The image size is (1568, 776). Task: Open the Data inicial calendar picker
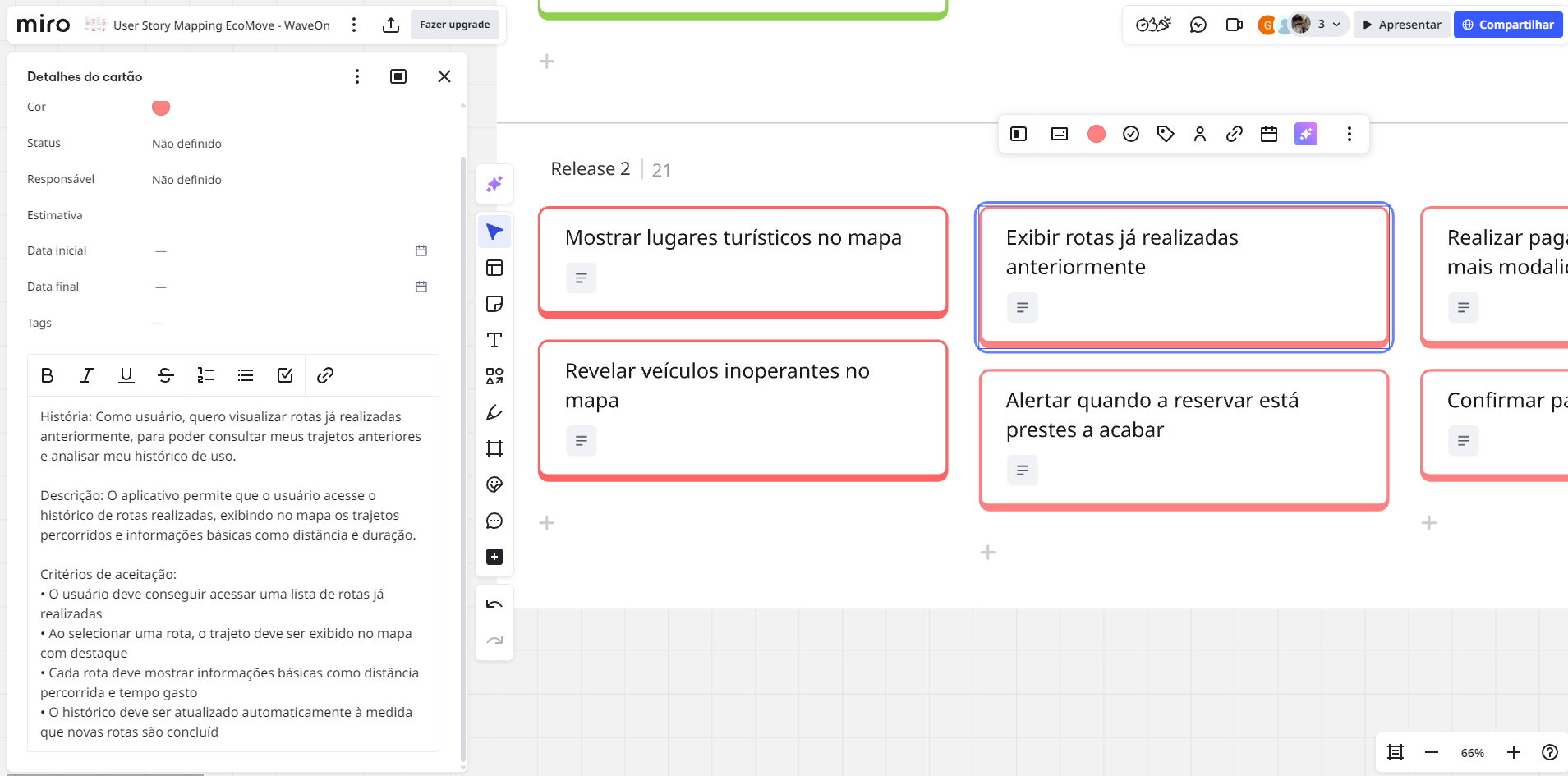[421, 250]
